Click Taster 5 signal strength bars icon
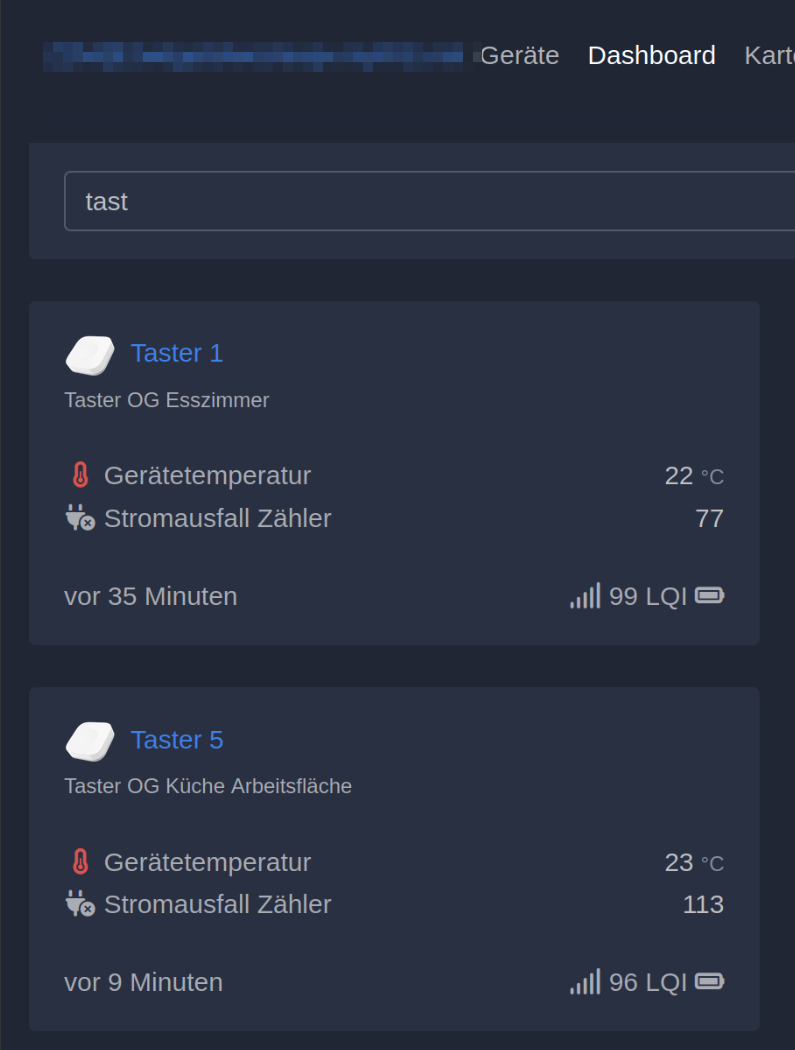 click(x=585, y=982)
